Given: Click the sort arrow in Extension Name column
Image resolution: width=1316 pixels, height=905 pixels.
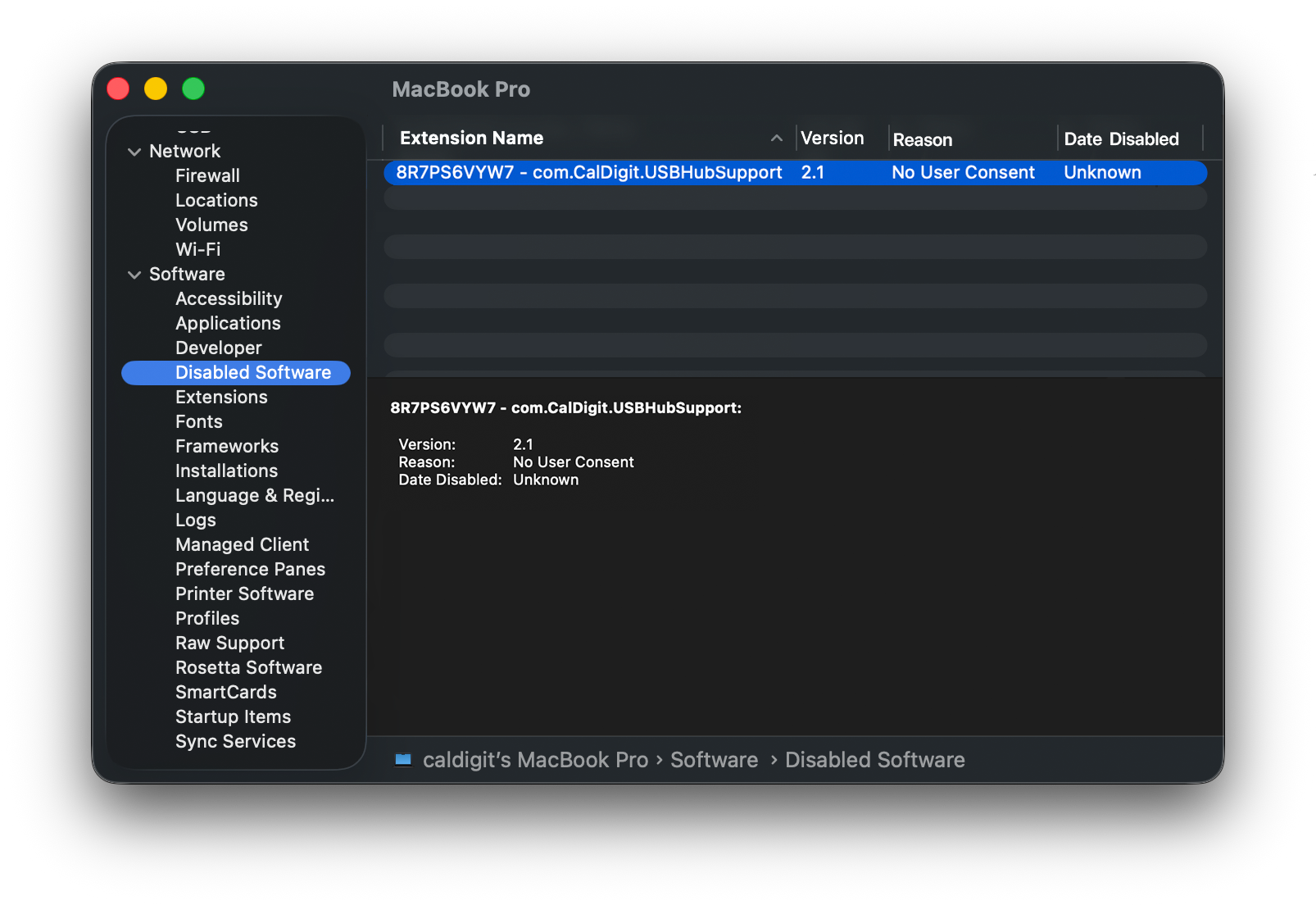Looking at the screenshot, I should (776, 139).
